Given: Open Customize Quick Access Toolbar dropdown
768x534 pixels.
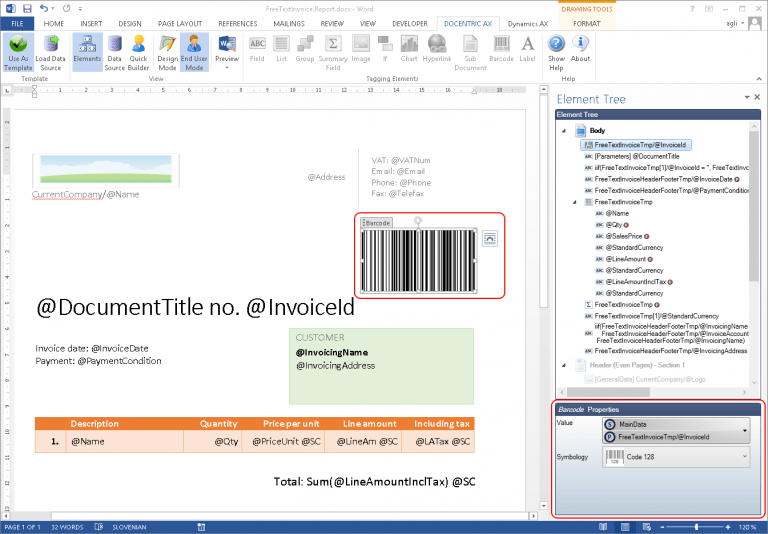Looking at the screenshot, I should 80,9.
